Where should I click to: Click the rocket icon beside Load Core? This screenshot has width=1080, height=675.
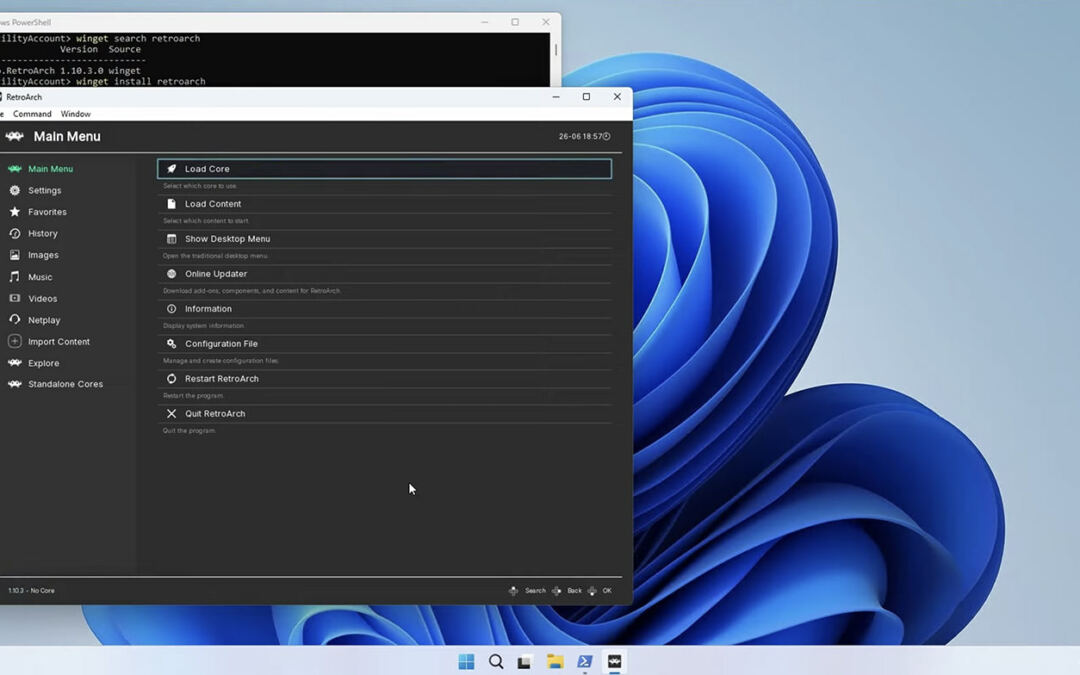[172, 169]
